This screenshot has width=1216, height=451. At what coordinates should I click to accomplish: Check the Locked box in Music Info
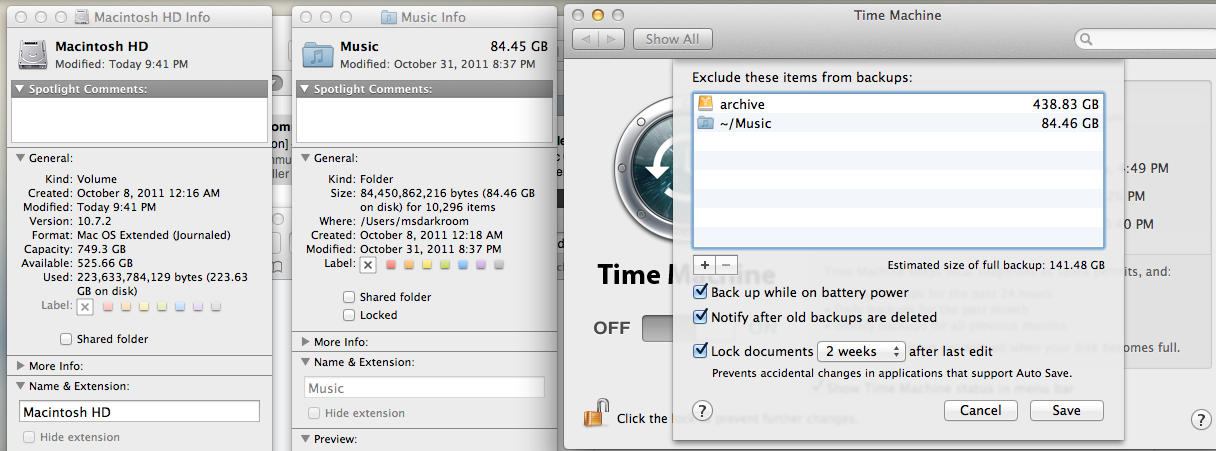pyautogui.click(x=348, y=315)
